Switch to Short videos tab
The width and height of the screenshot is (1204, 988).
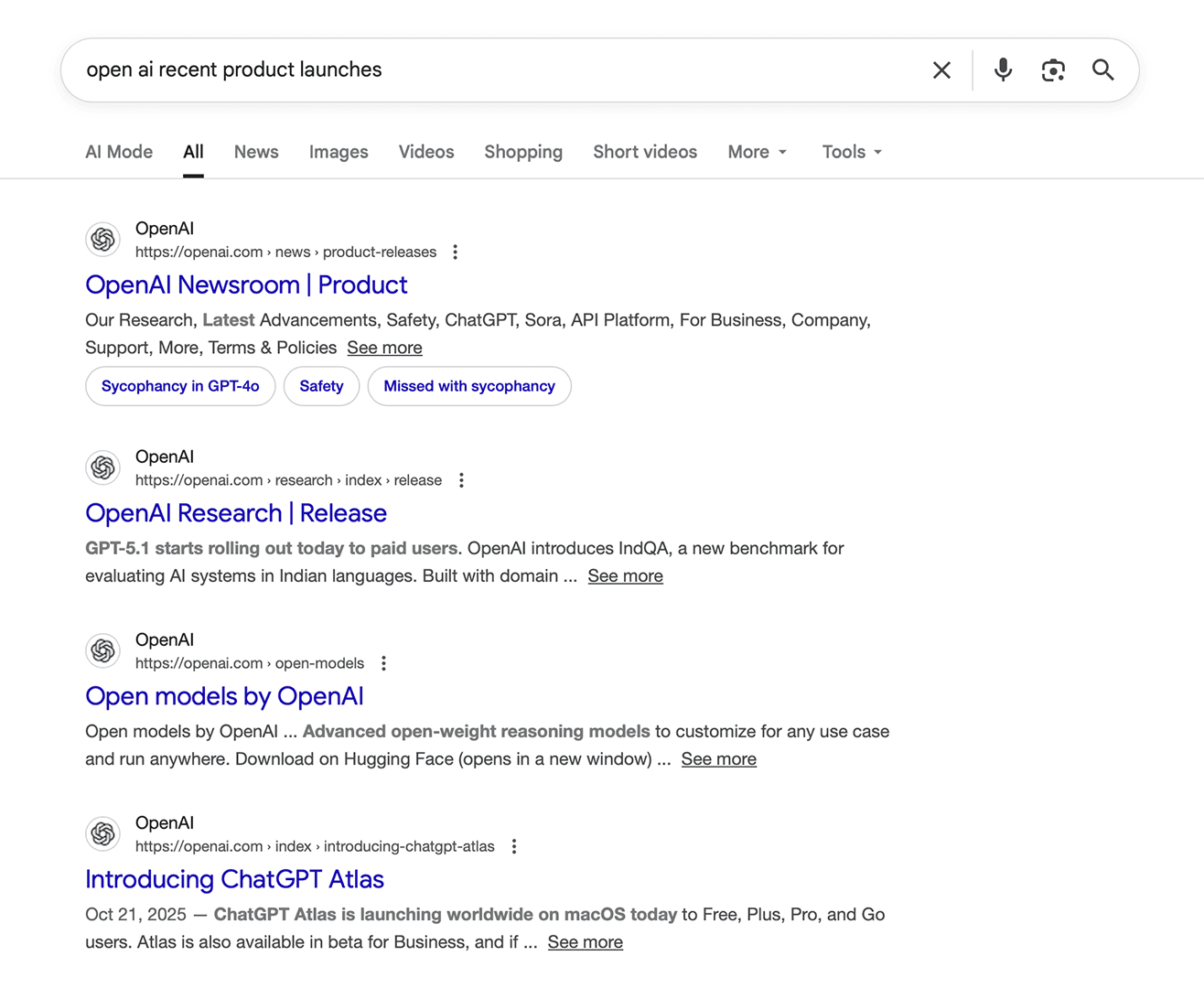click(645, 152)
